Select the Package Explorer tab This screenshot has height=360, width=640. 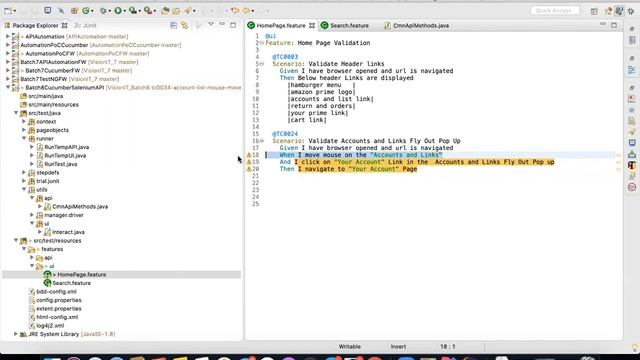point(36,25)
